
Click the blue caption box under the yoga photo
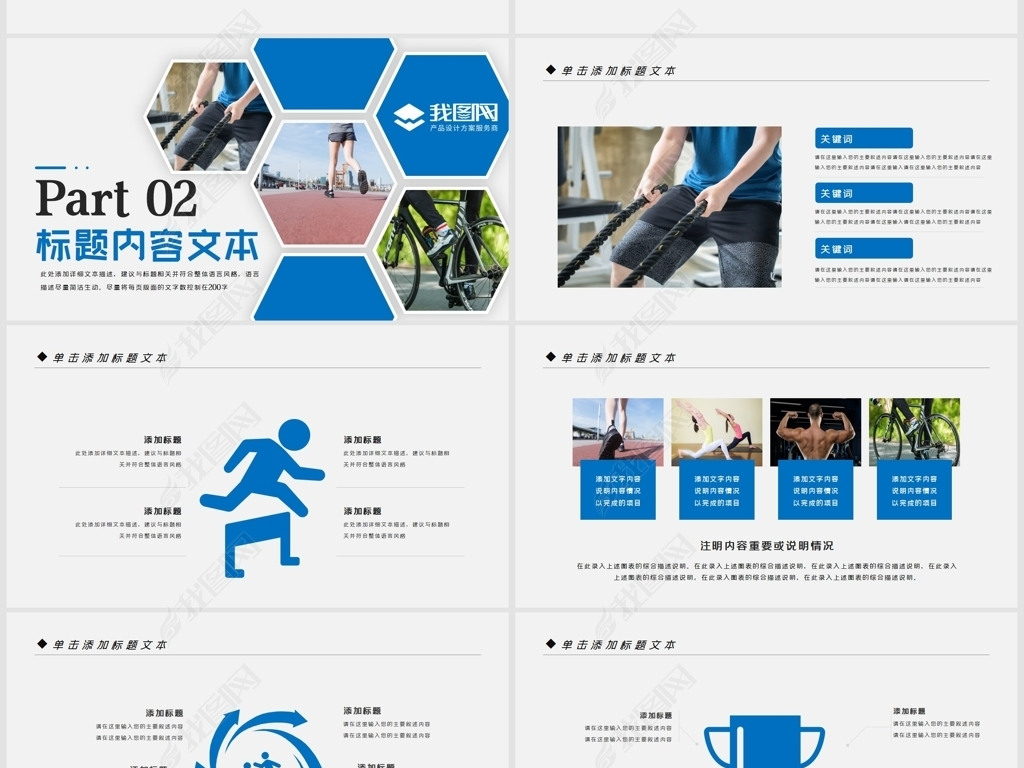(716, 490)
